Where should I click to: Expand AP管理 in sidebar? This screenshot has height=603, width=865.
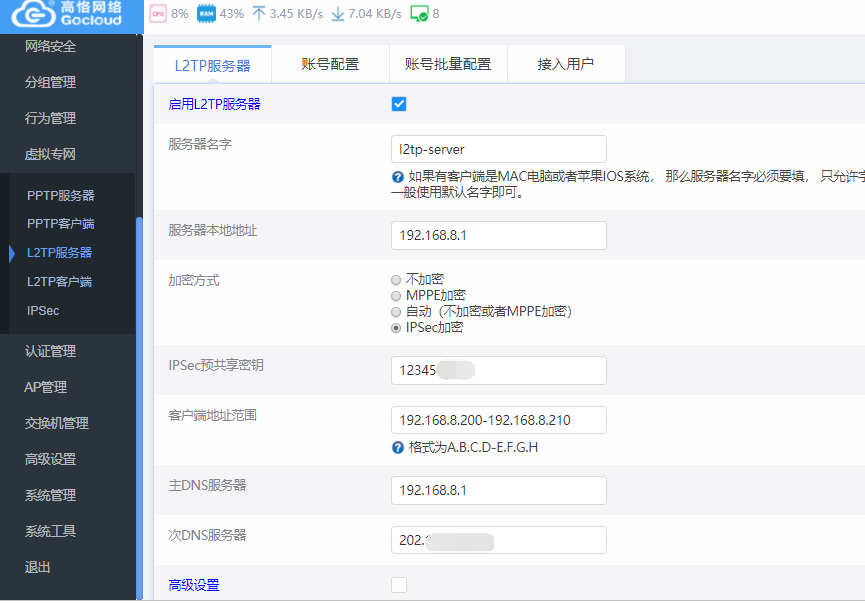(x=45, y=387)
